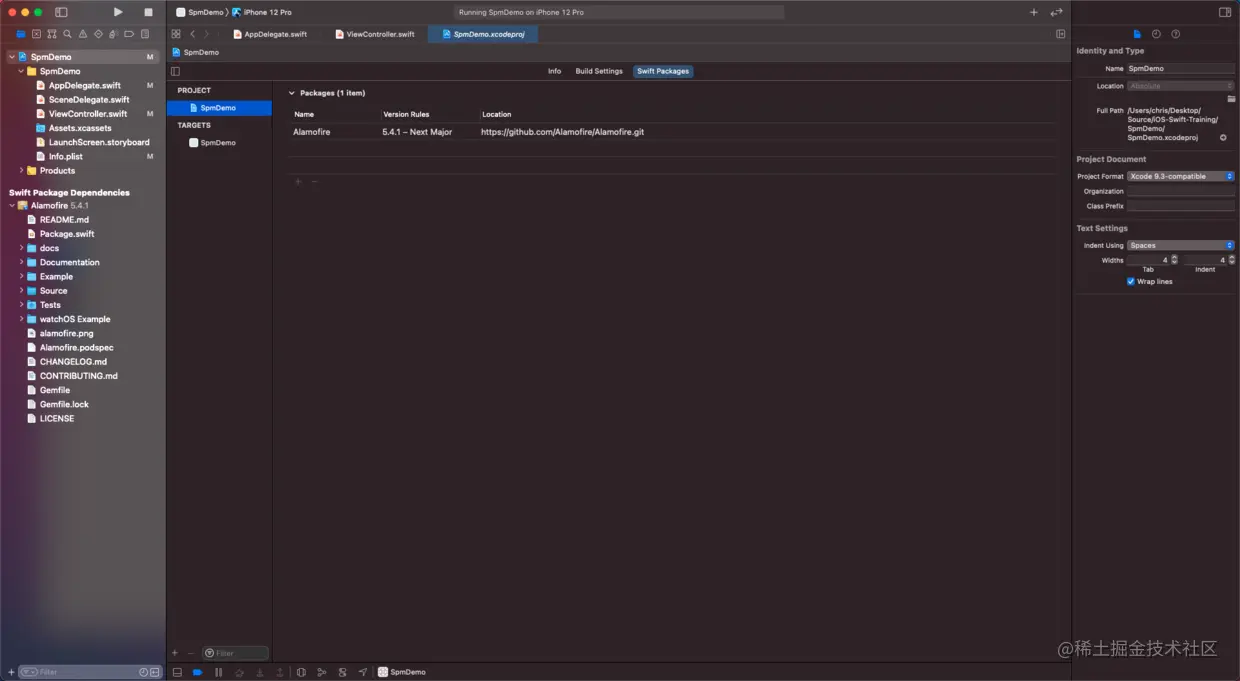
Task: Switch to the AppDelegate.swift tab
Action: click(270, 34)
